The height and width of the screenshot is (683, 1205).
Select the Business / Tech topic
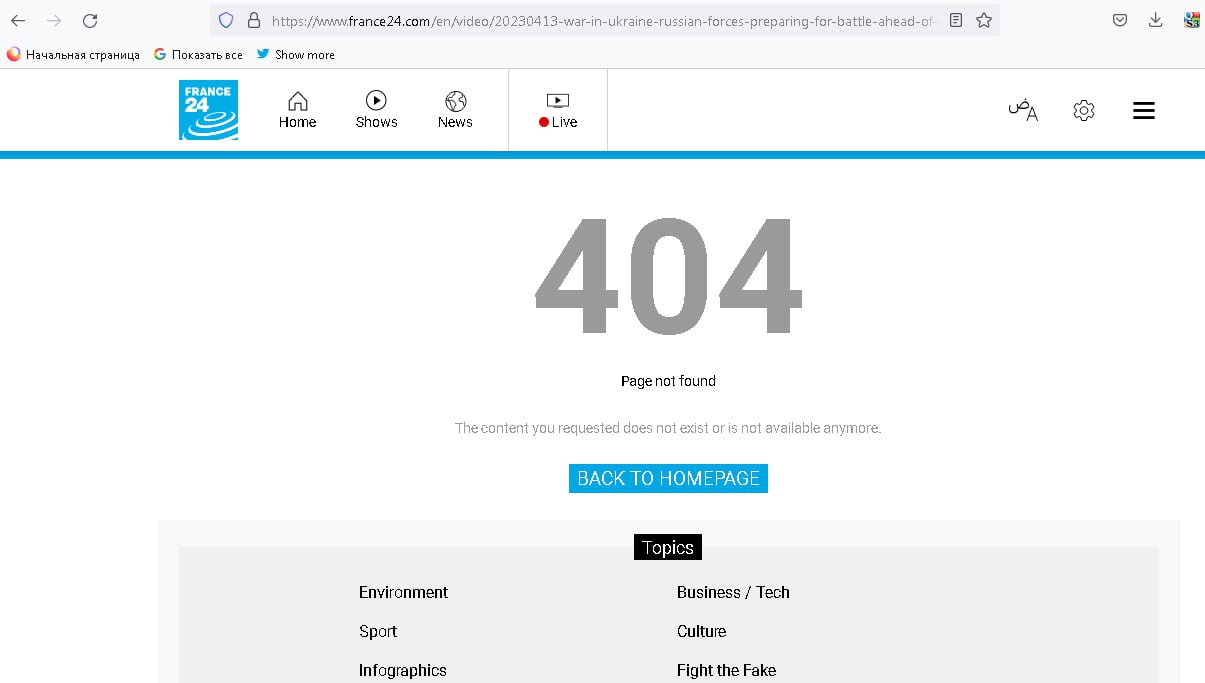[x=733, y=592]
